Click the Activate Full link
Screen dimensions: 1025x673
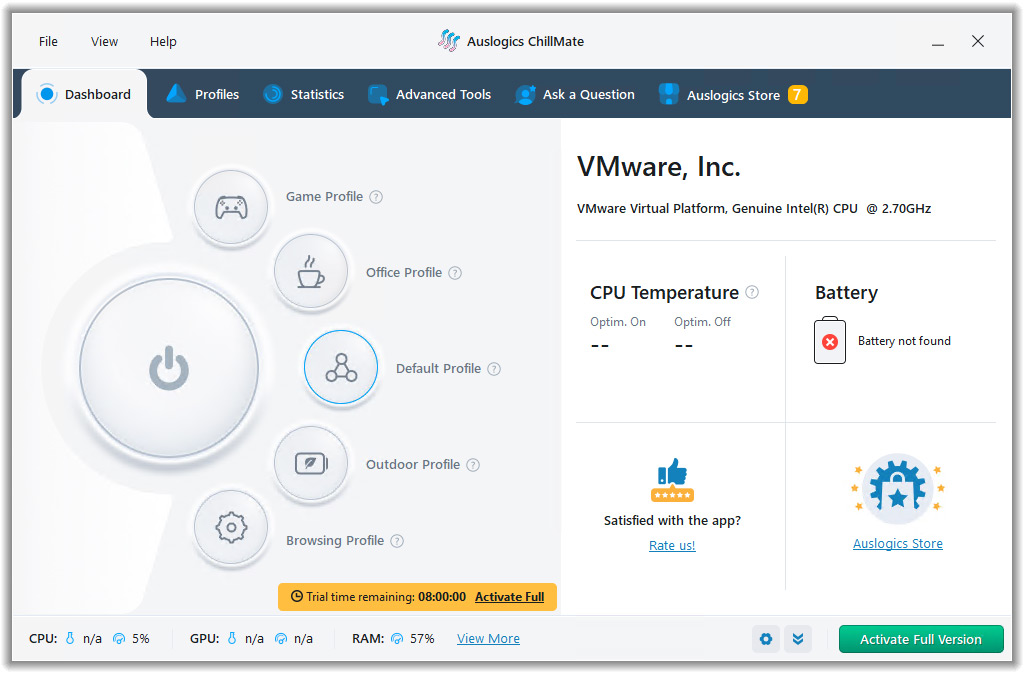tap(509, 597)
